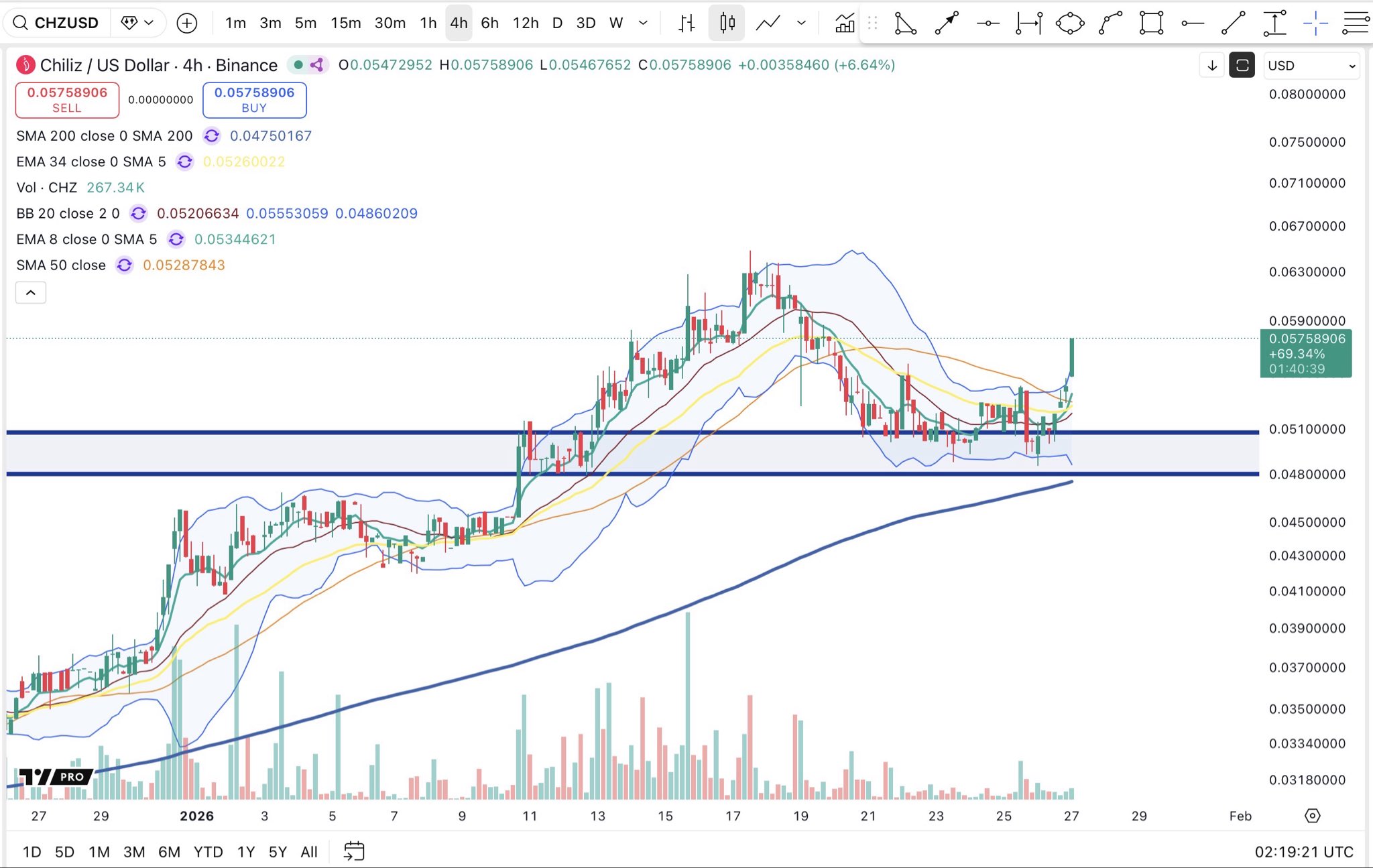Select the curve drawing tool
Screen dimensions: 1373x868
[x=1110, y=23]
